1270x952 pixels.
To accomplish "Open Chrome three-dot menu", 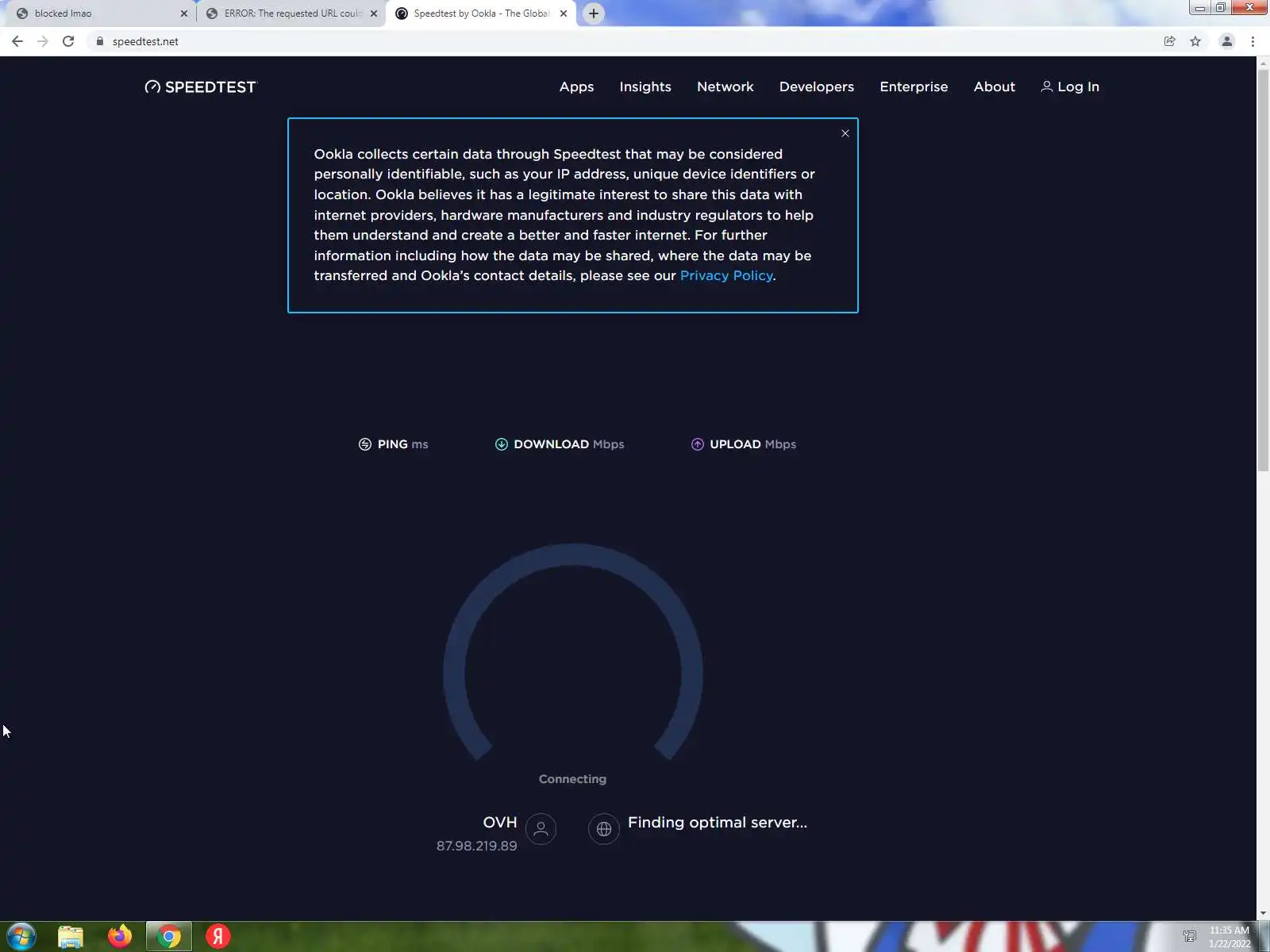I will [1253, 41].
